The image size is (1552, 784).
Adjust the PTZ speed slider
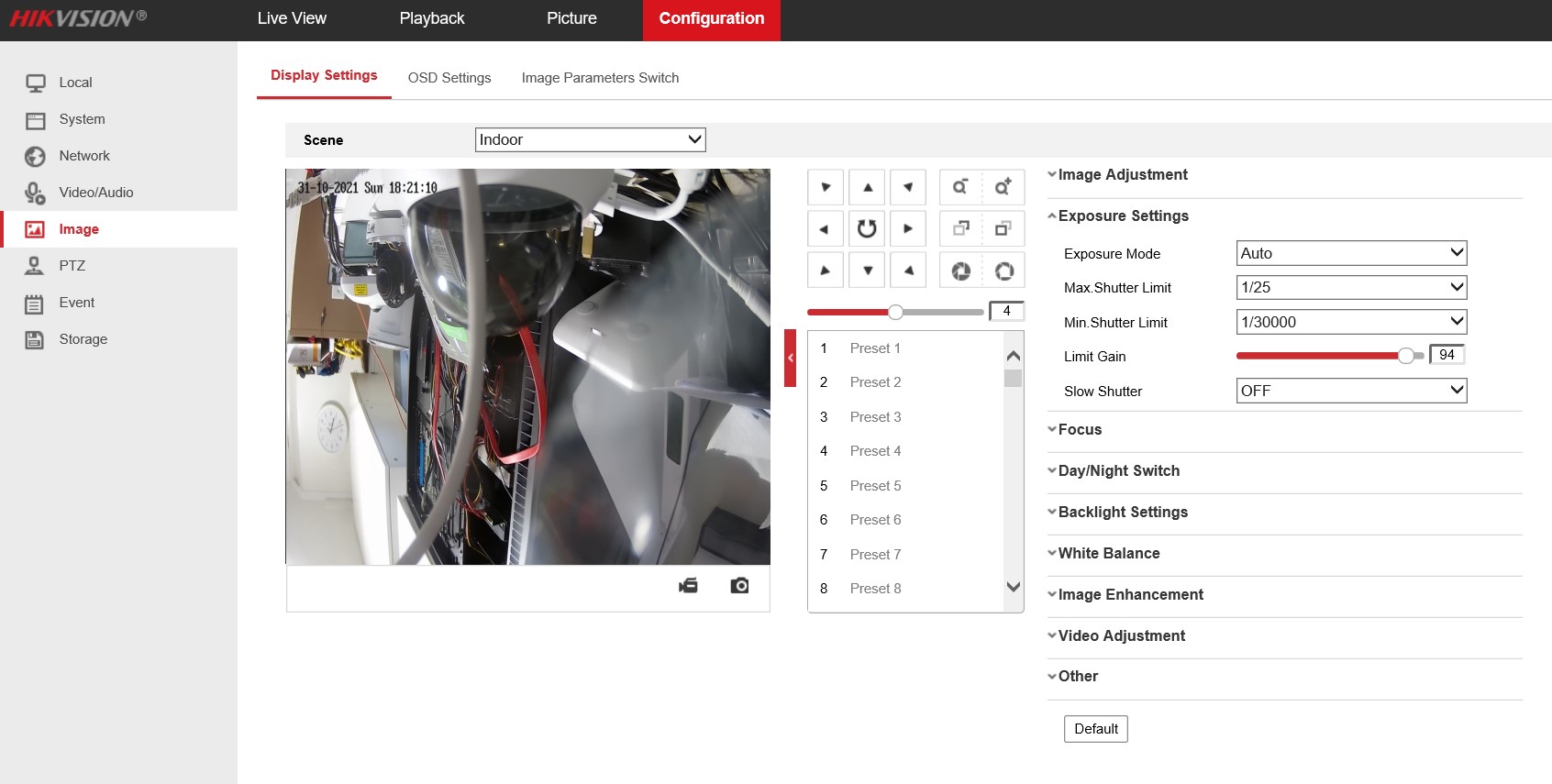pos(895,312)
